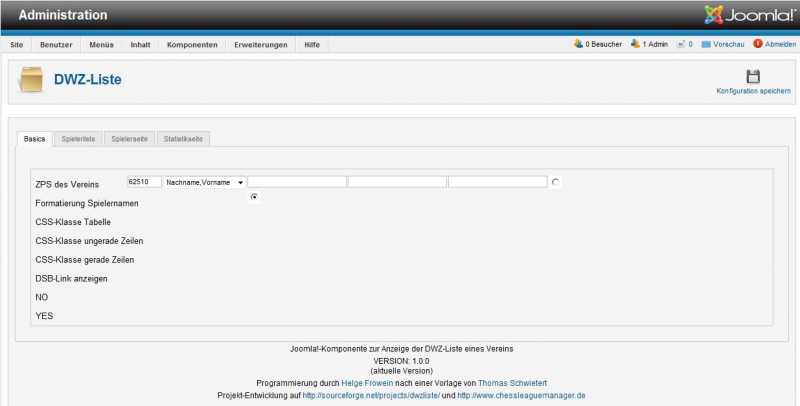Click the visitors icon beside 0 Besucher
The width and height of the screenshot is (800, 406).
(578, 44)
